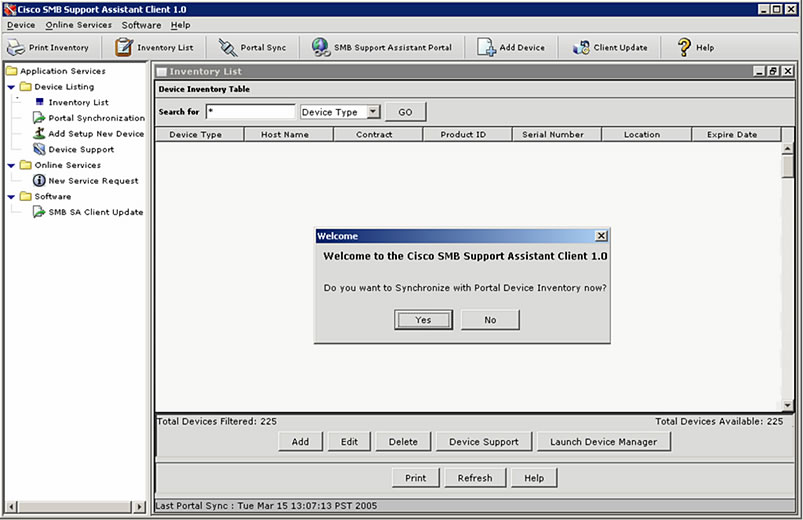
Task: Click the Print button at bottom
Action: (x=415, y=477)
